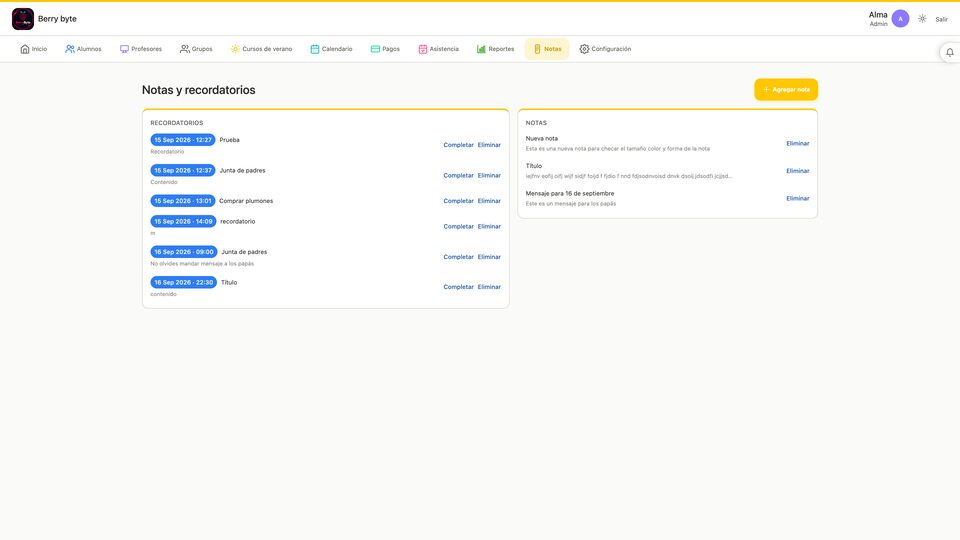This screenshot has height=540, width=960.
Task: Delete the 22:30 Título reminder
Action: (489, 287)
